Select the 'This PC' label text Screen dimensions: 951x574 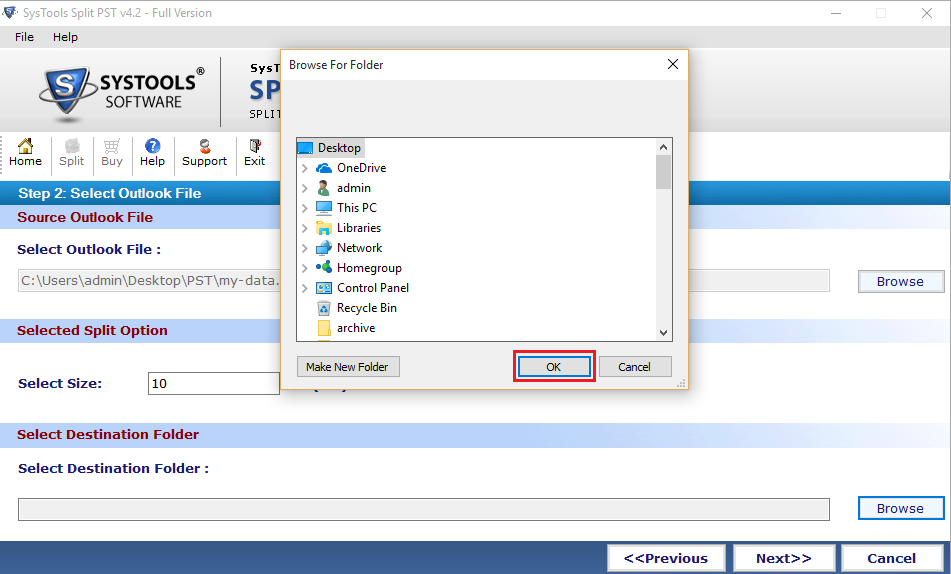(x=357, y=208)
